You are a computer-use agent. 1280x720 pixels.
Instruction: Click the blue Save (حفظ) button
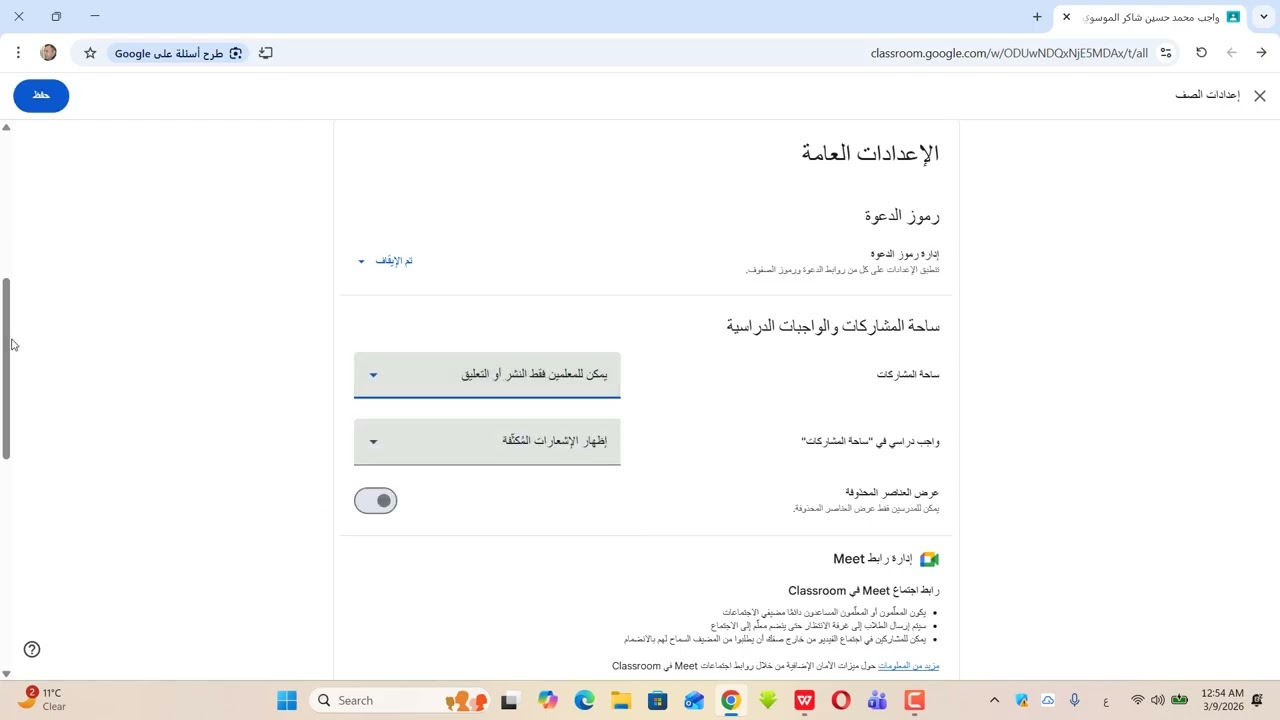[x=41, y=95]
